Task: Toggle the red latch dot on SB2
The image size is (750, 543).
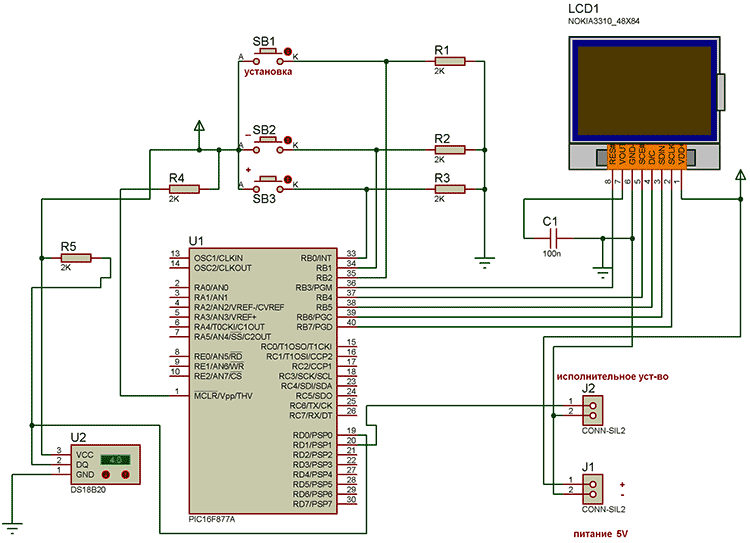Action: click(x=288, y=140)
